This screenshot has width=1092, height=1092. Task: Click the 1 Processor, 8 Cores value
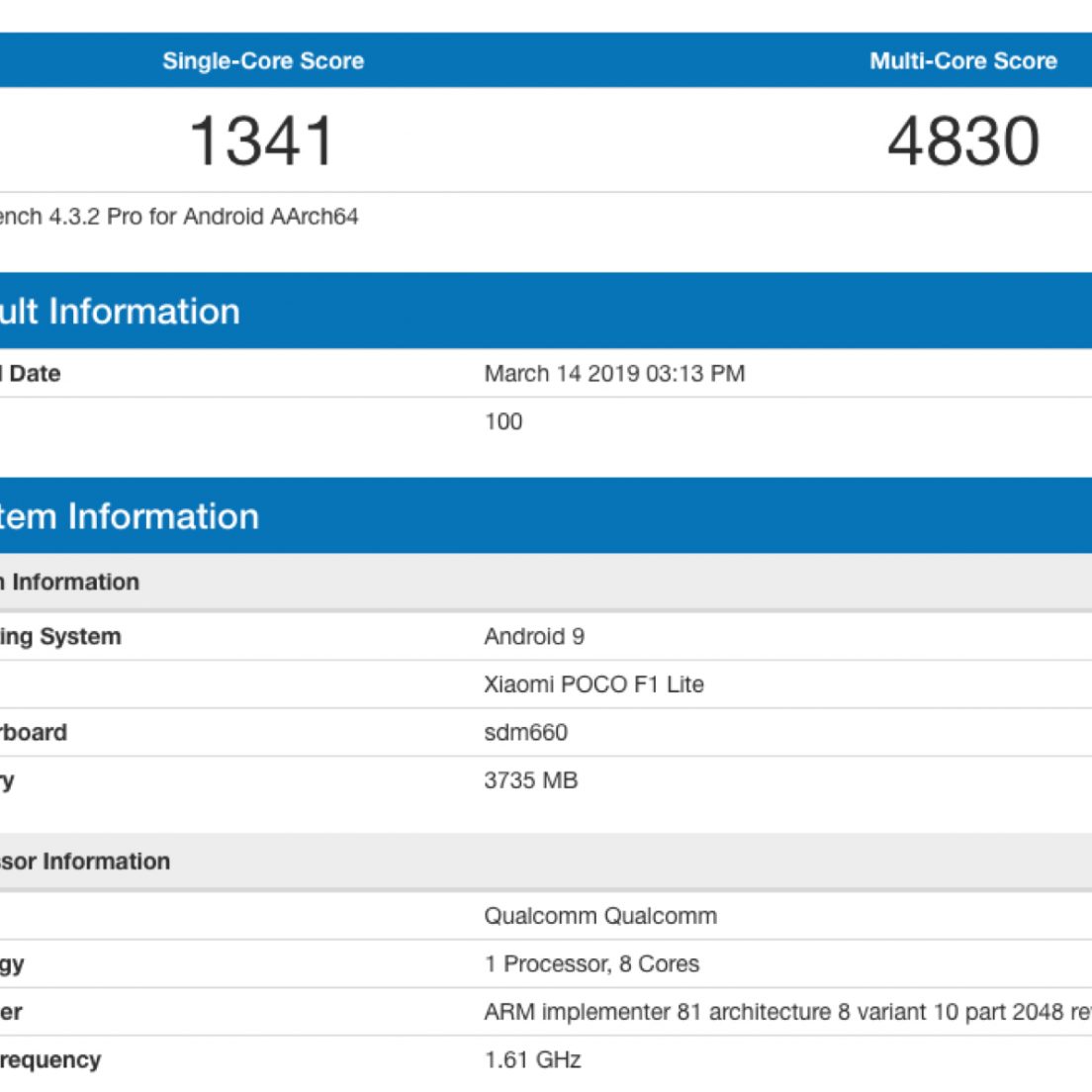[591, 964]
